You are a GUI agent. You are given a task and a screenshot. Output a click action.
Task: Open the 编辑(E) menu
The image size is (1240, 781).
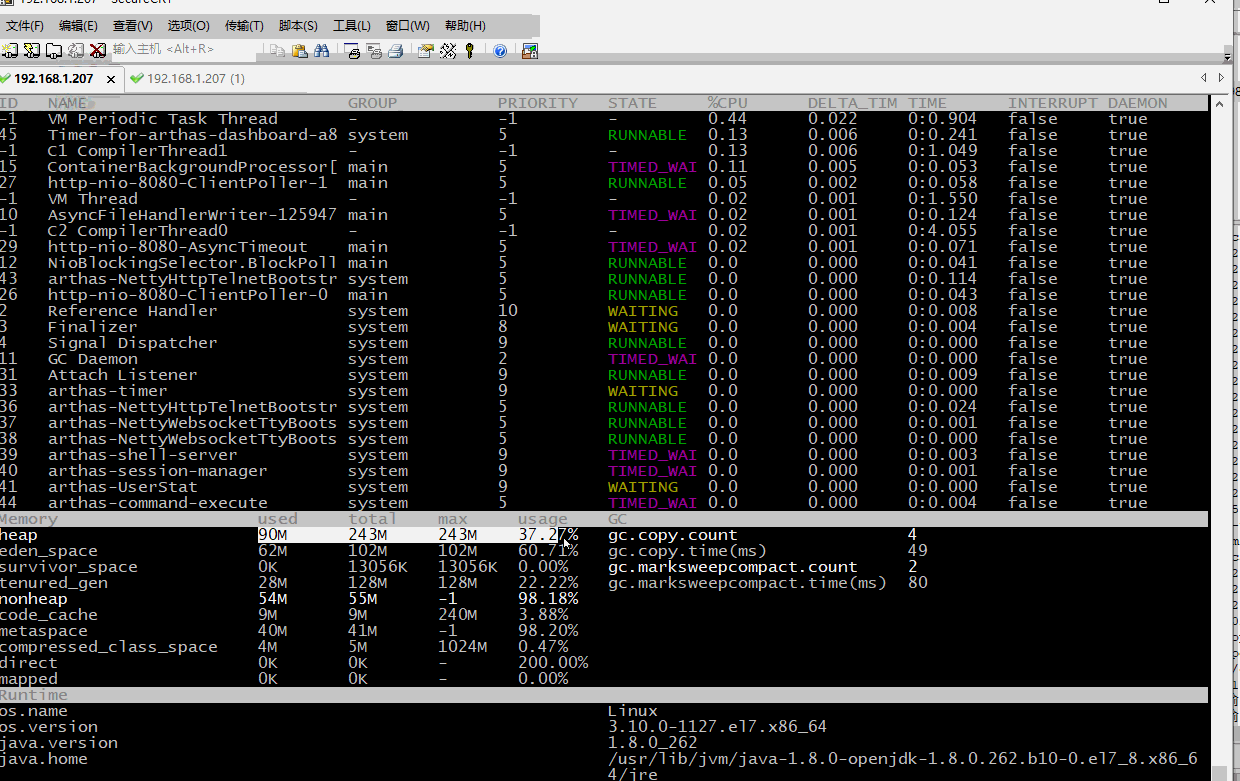(x=78, y=26)
